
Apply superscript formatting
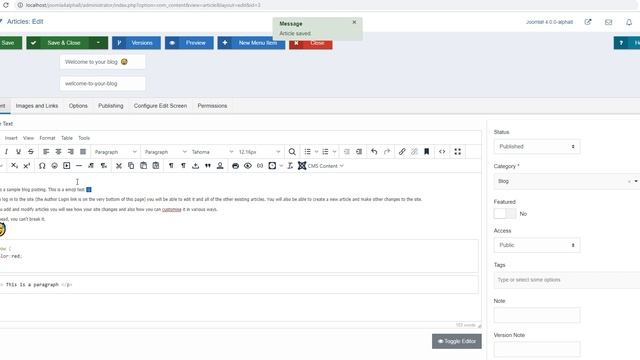click(27, 166)
